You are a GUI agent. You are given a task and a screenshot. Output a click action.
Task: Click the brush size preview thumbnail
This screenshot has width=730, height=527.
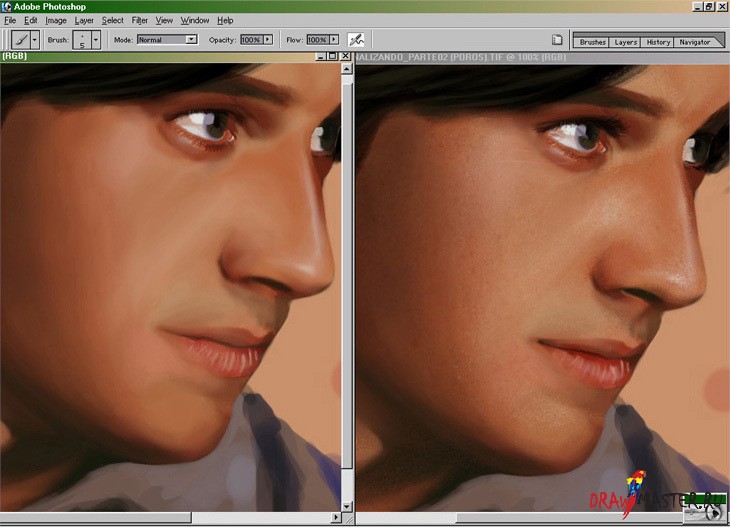tap(82, 40)
